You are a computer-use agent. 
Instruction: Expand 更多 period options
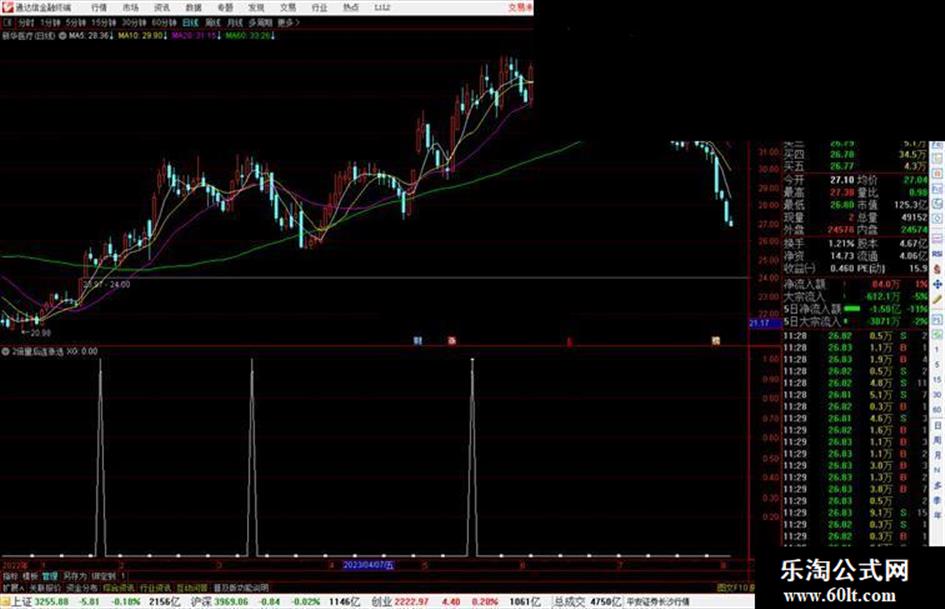pyautogui.click(x=287, y=22)
